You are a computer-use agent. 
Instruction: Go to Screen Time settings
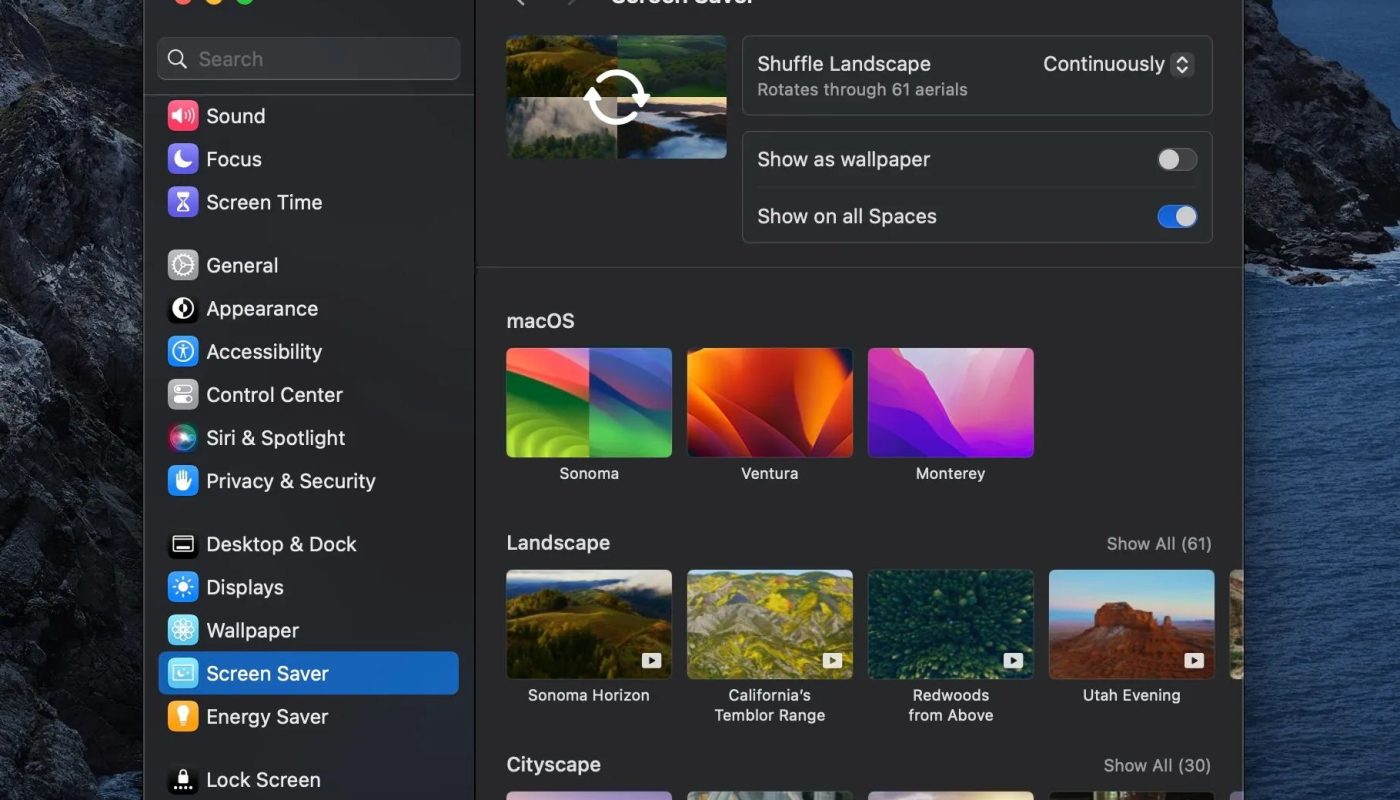click(308, 202)
